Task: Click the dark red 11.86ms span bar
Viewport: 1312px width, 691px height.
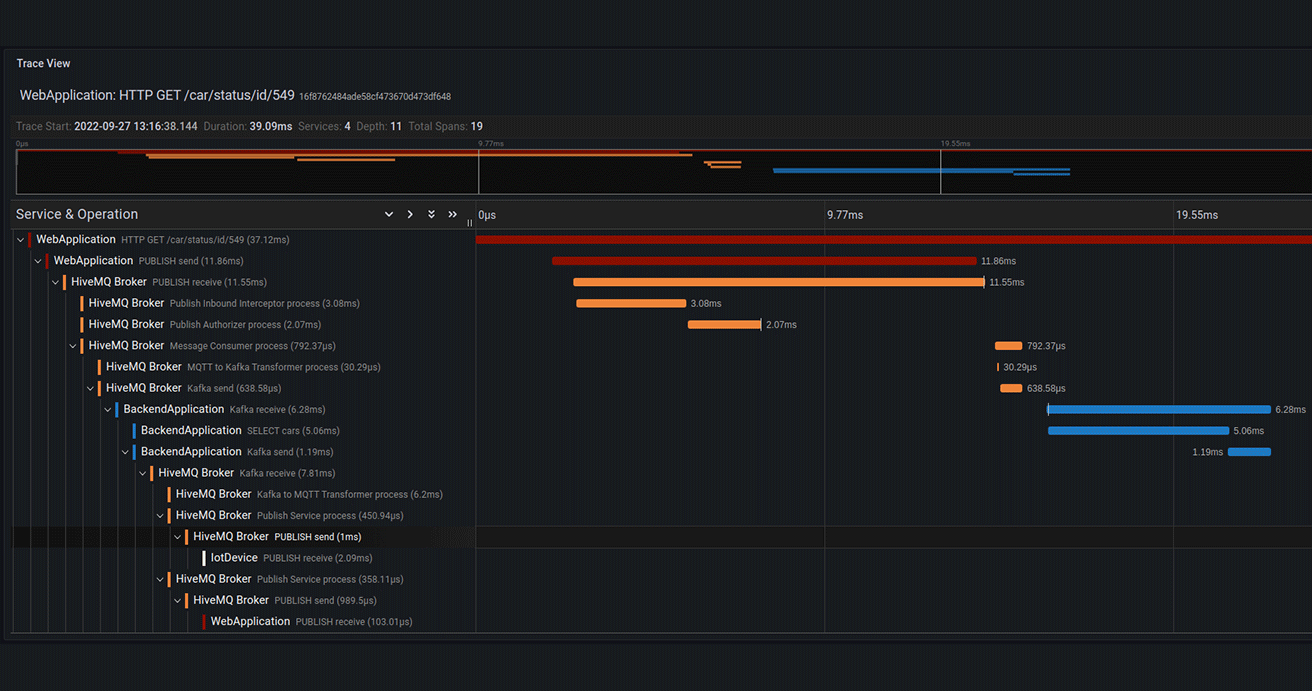Action: [764, 261]
